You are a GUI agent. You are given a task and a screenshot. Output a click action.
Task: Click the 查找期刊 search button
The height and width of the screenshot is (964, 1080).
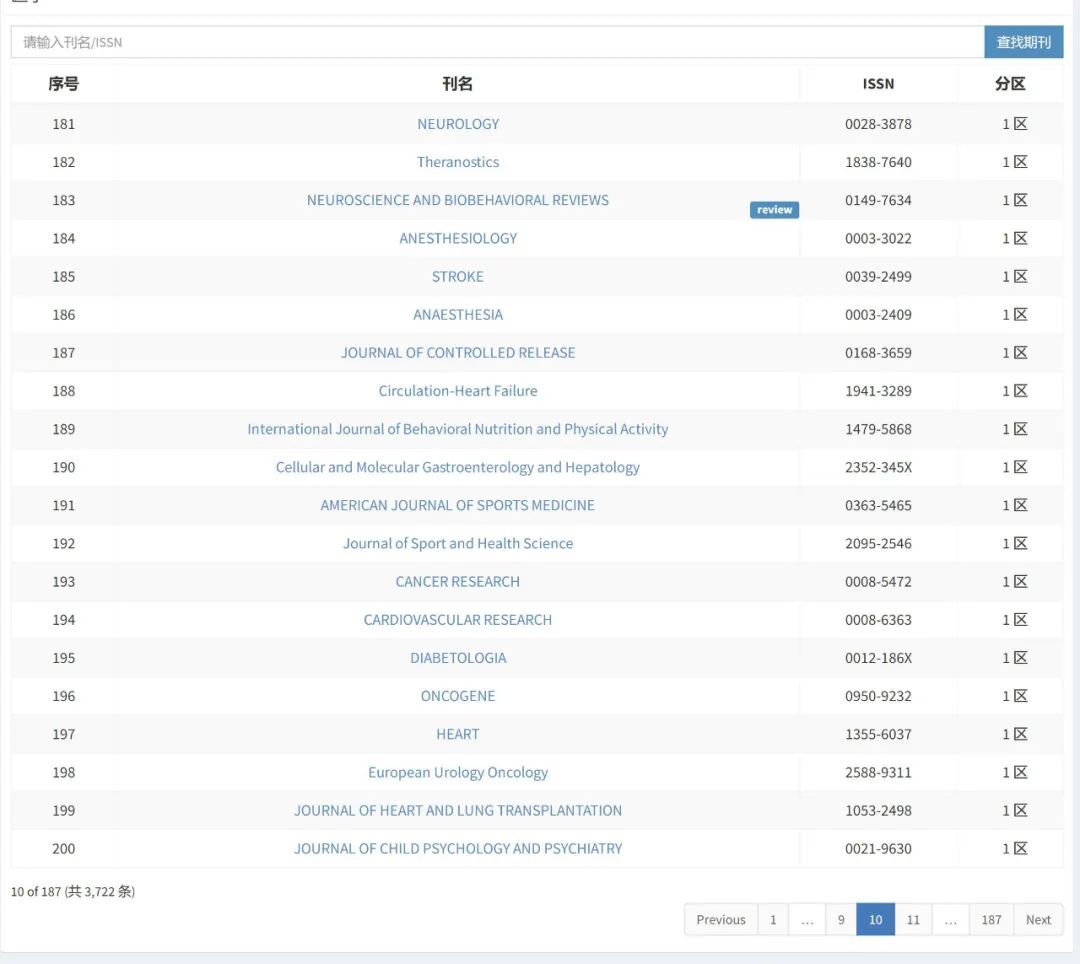tap(1023, 42)
